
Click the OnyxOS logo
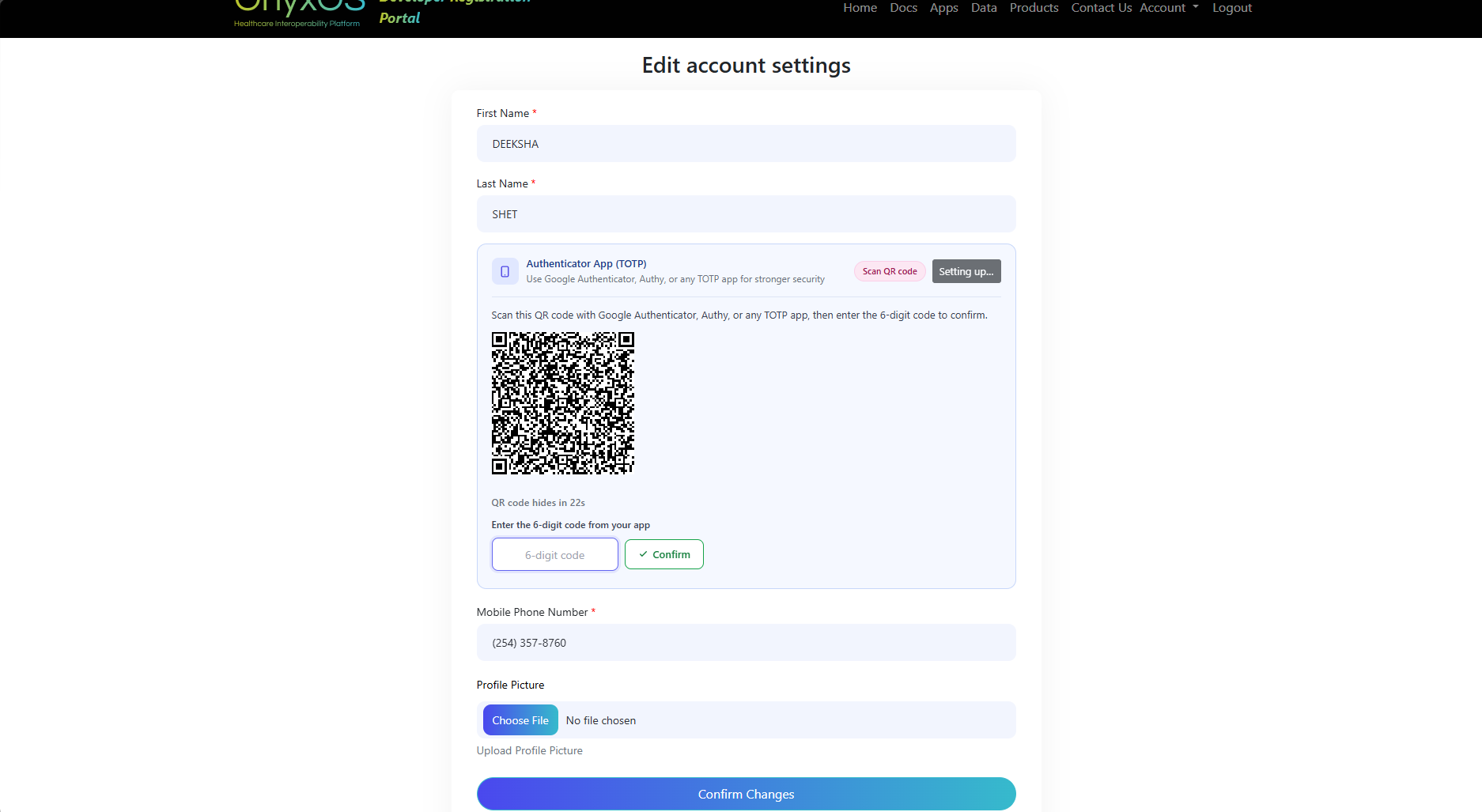[x=299, y=13]
